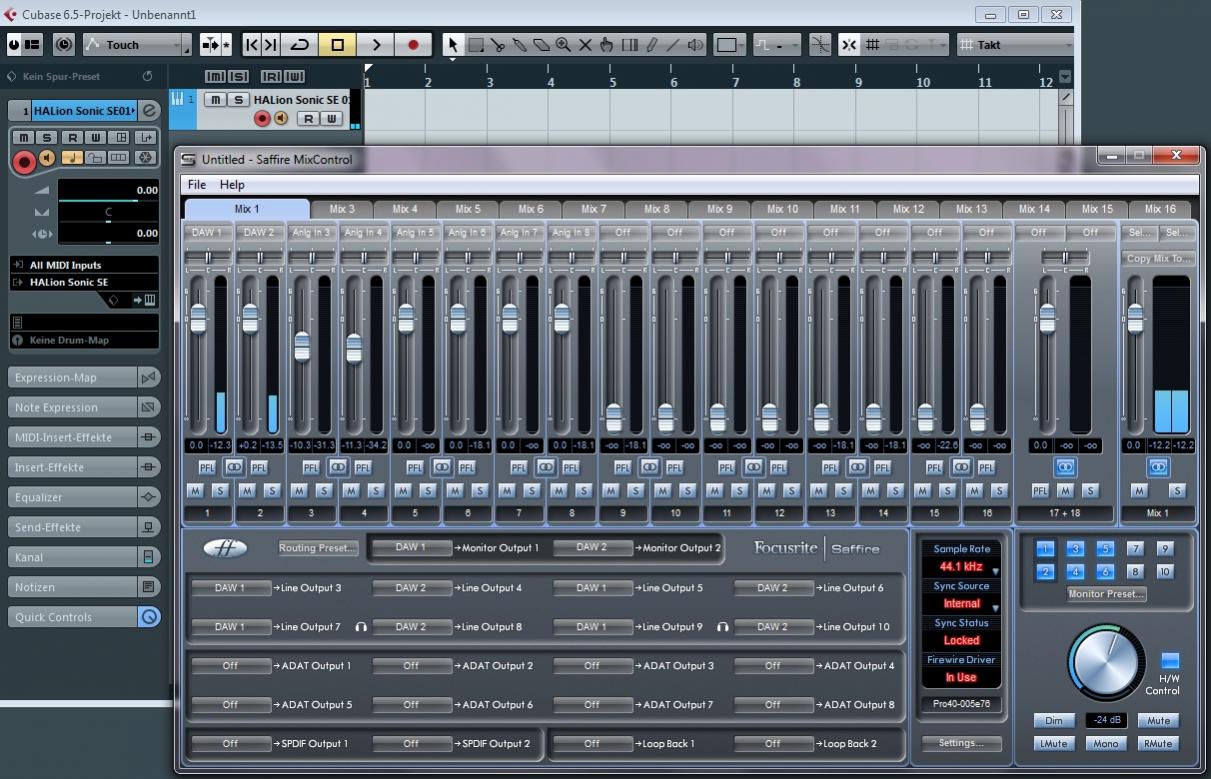The height and width of the screenshot is (779, 1211).
Task: Open source dropdown for ADAT Output 1
Action: point(230,666)
